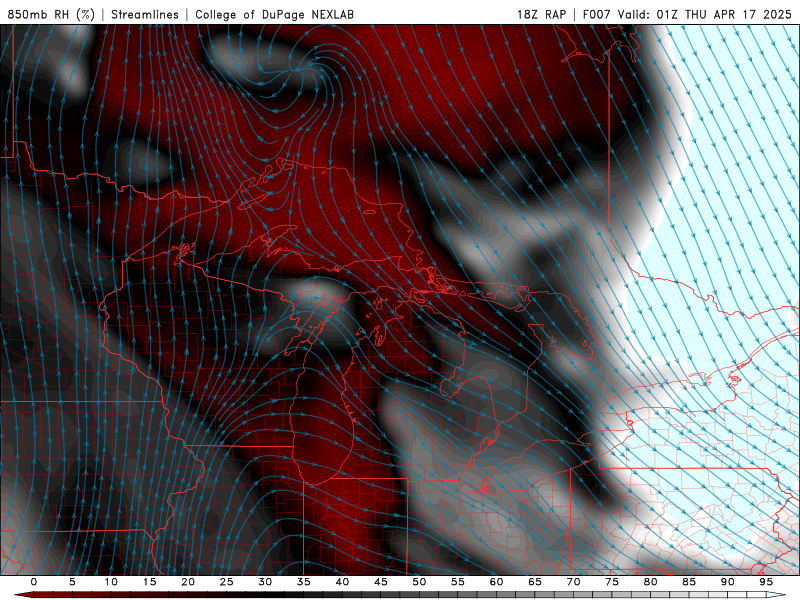Image resolution: width=800 pixels, height=600 pixels.
Task: Click the "20" value on the color scale
Action: (188, 582)
